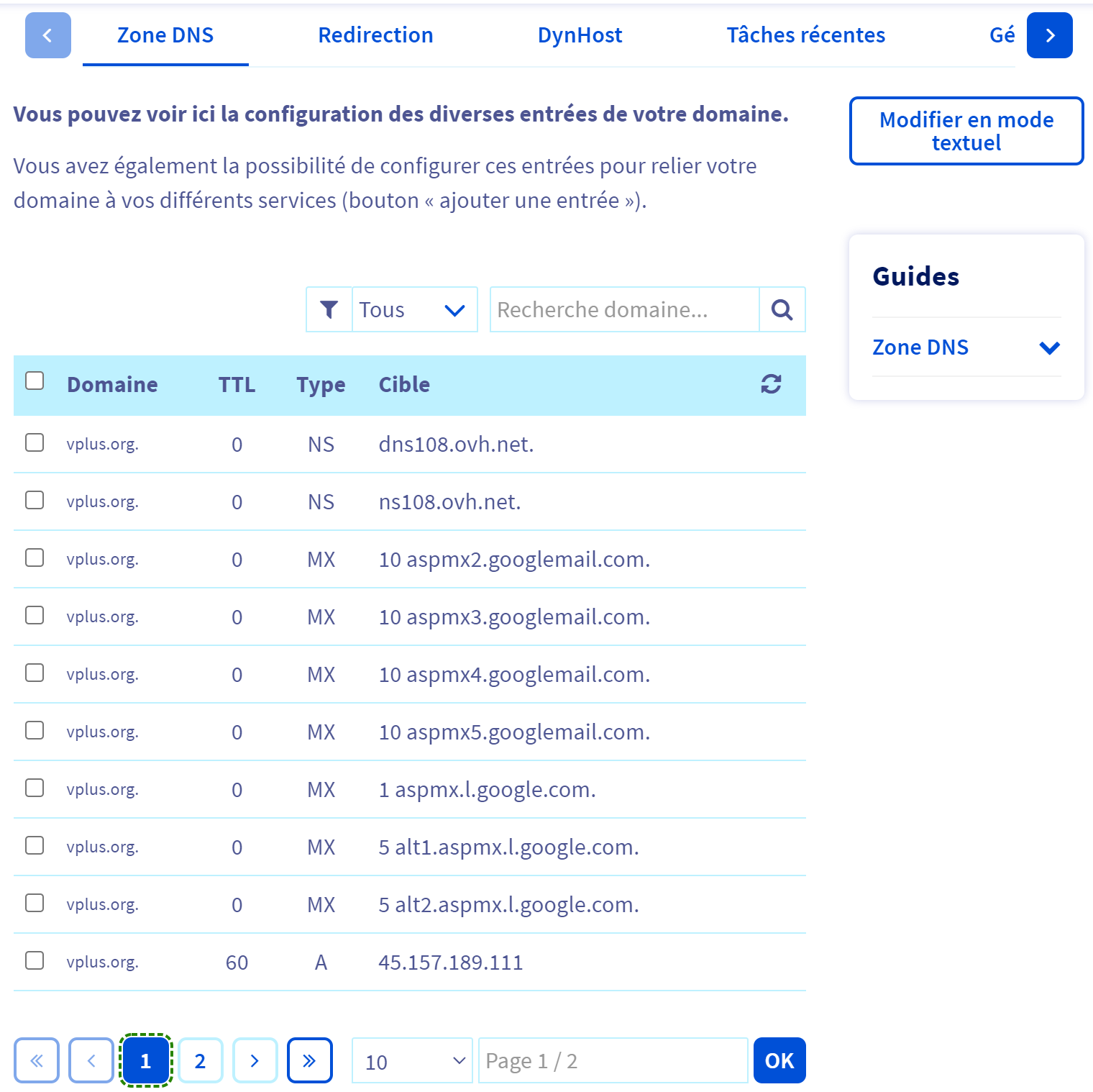The image size is (1093, 1092).
Task: Select the 45.157.189.111 A record checkbox
Action: 35,960
